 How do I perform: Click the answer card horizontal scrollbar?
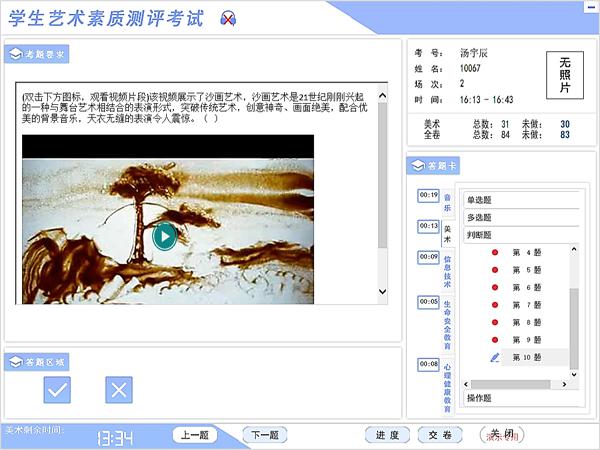pos(520,384)
